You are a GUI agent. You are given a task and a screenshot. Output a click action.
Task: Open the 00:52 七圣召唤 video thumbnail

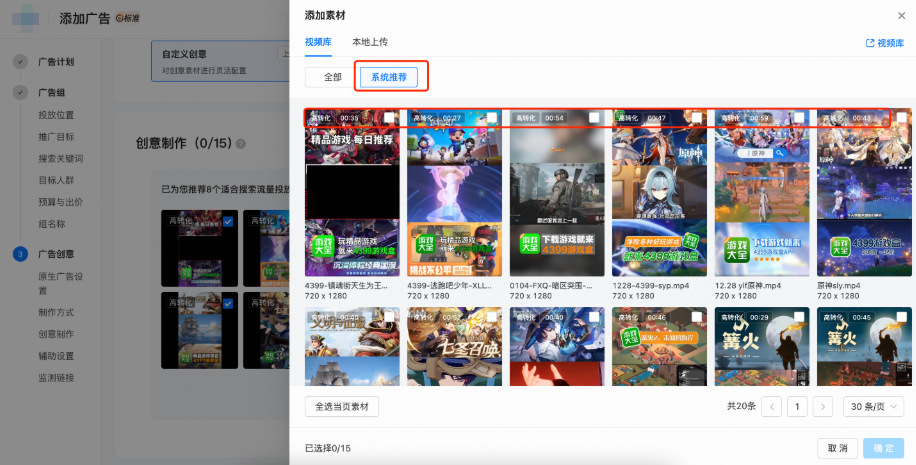coord(454,346)
